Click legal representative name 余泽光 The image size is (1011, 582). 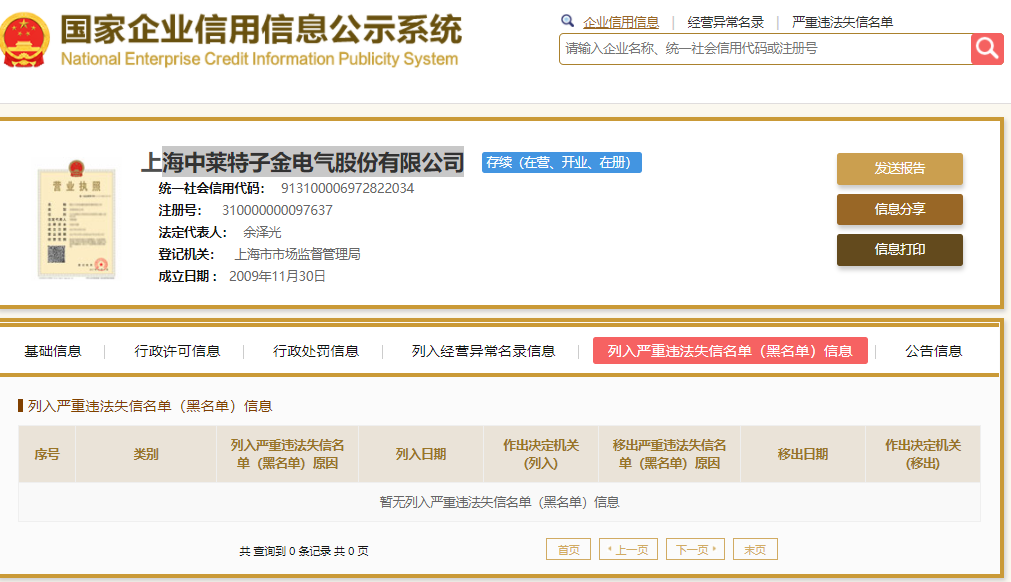pyautogui.click(x=262, y=232)
